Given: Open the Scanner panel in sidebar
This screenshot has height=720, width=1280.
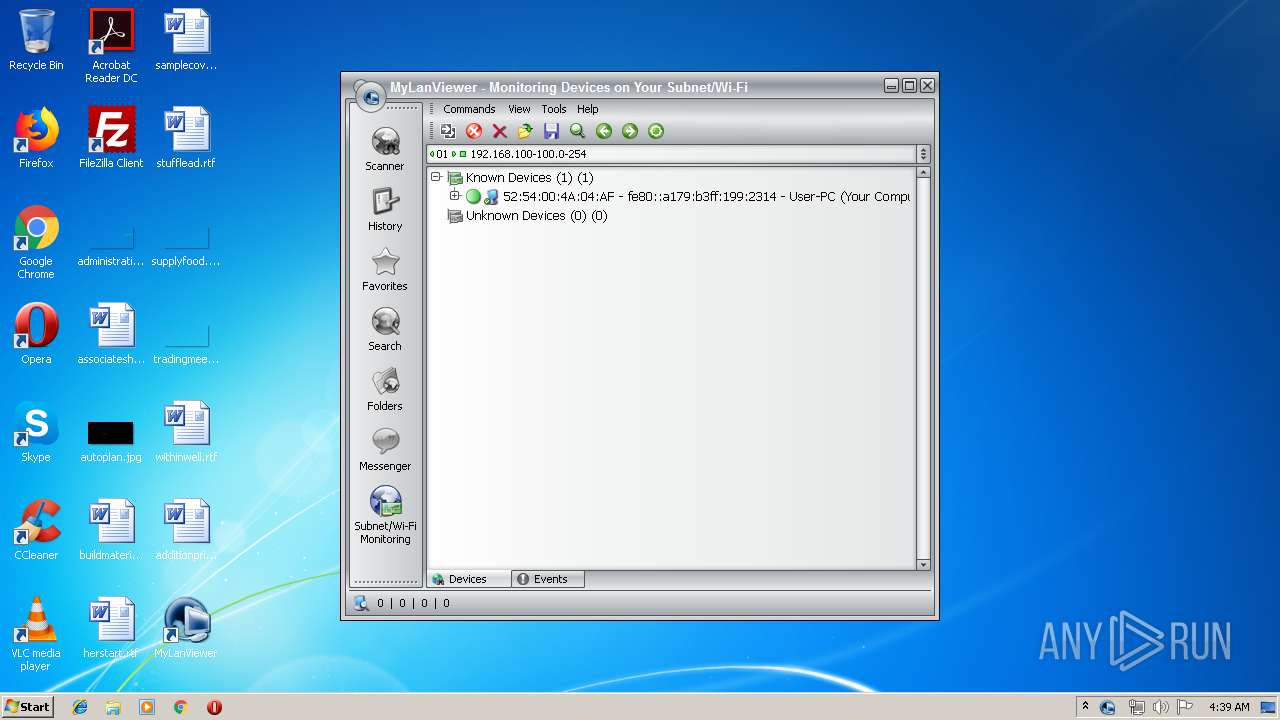Looking at the screenshot, I should (385, 150).
